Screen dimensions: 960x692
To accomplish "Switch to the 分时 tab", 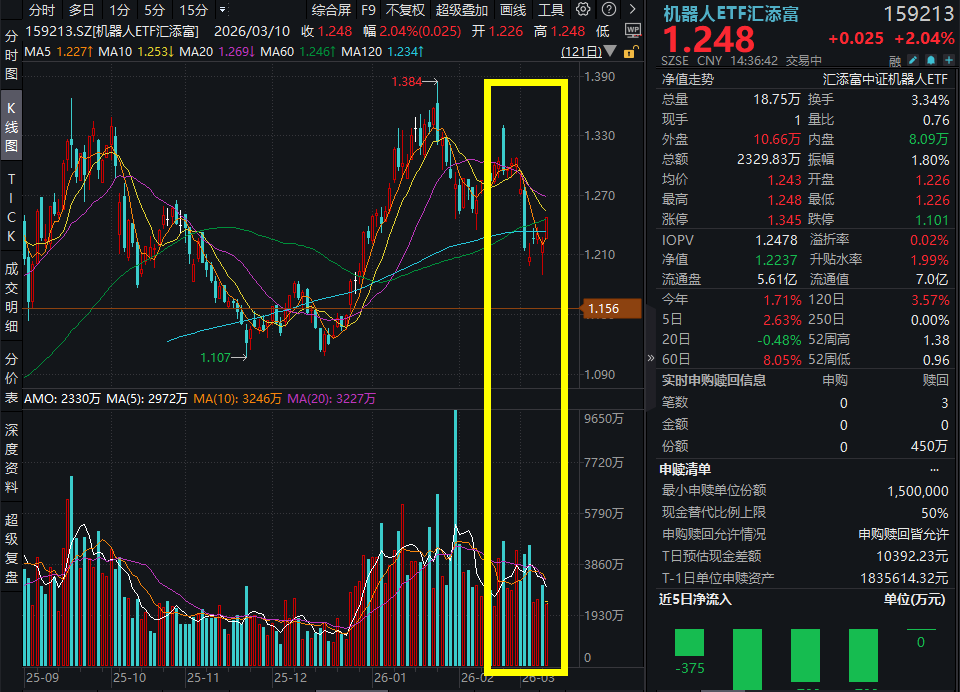I will [40, 10].
